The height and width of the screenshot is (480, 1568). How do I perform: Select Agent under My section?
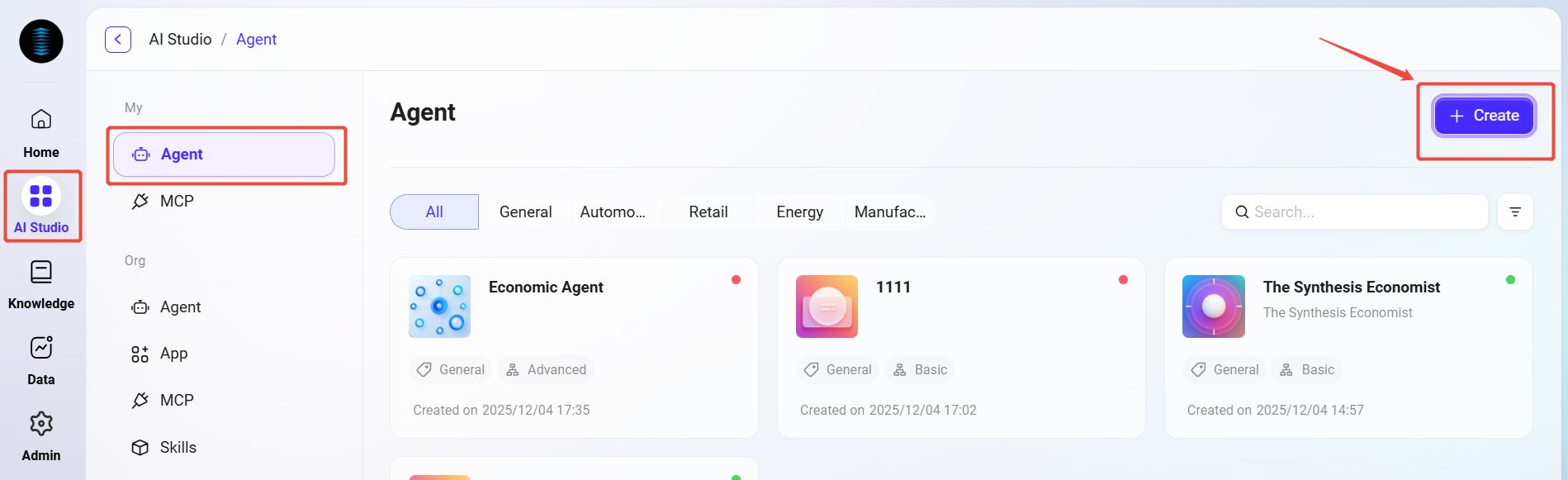point(224,154)
